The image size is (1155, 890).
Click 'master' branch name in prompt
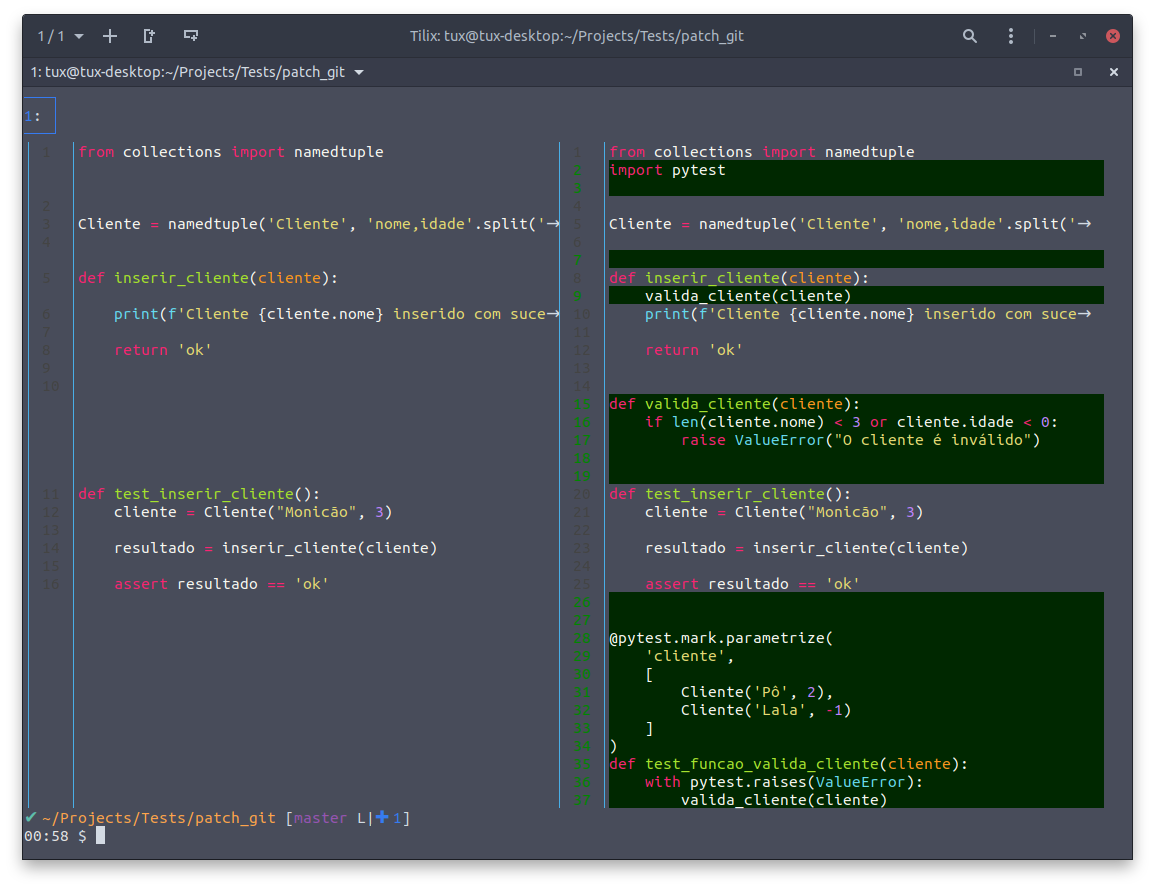point(320,818)
